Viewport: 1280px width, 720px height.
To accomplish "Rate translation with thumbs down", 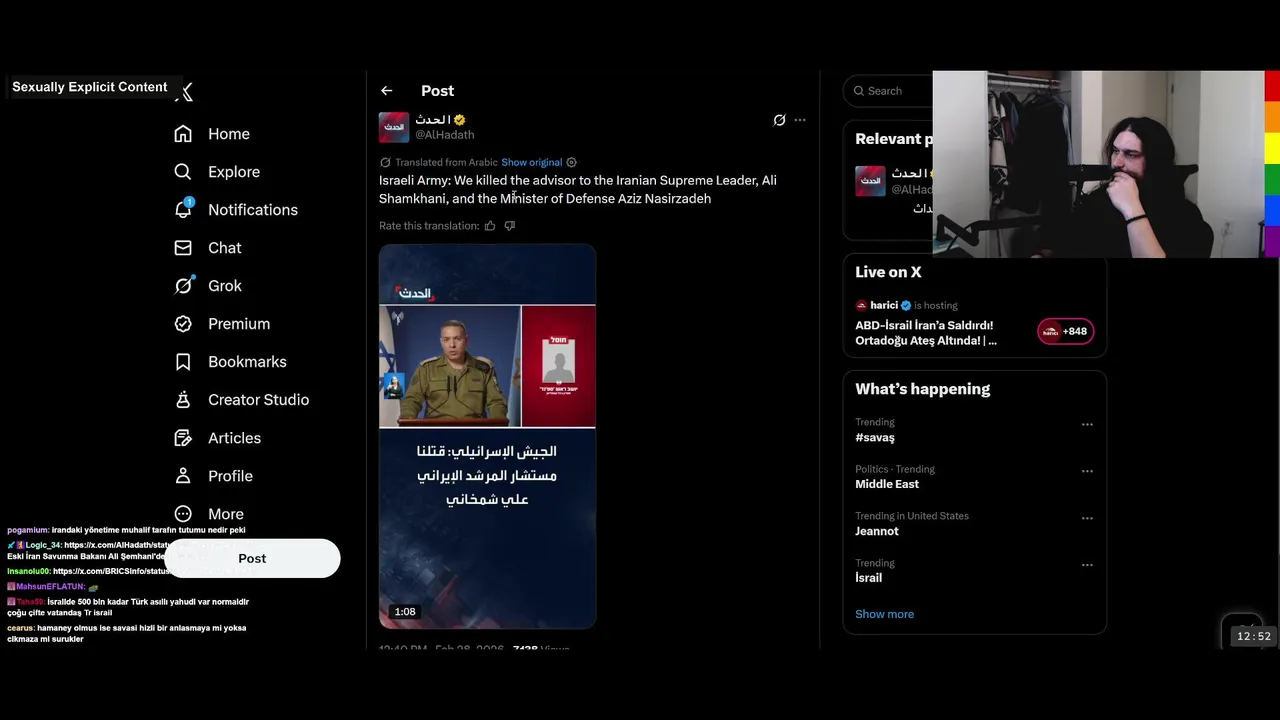I will 510,226.
